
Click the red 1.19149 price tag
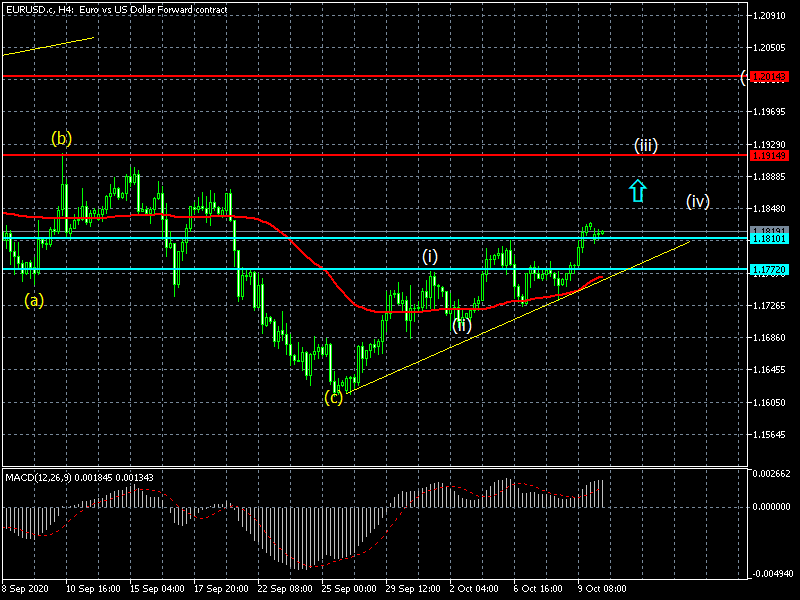pyautogui.click(x=769, y=155)
